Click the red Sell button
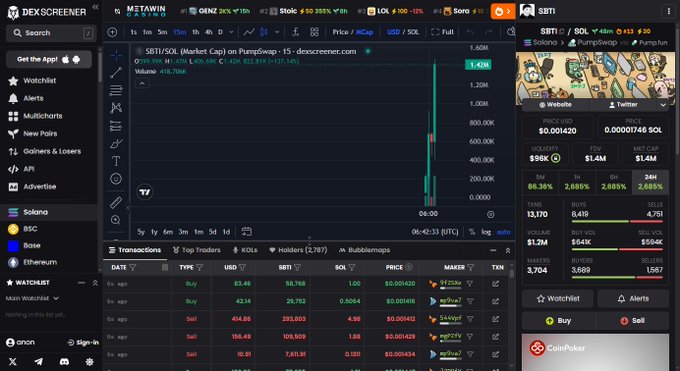Viewport: 680px width, 371px height. click(632, 321)
